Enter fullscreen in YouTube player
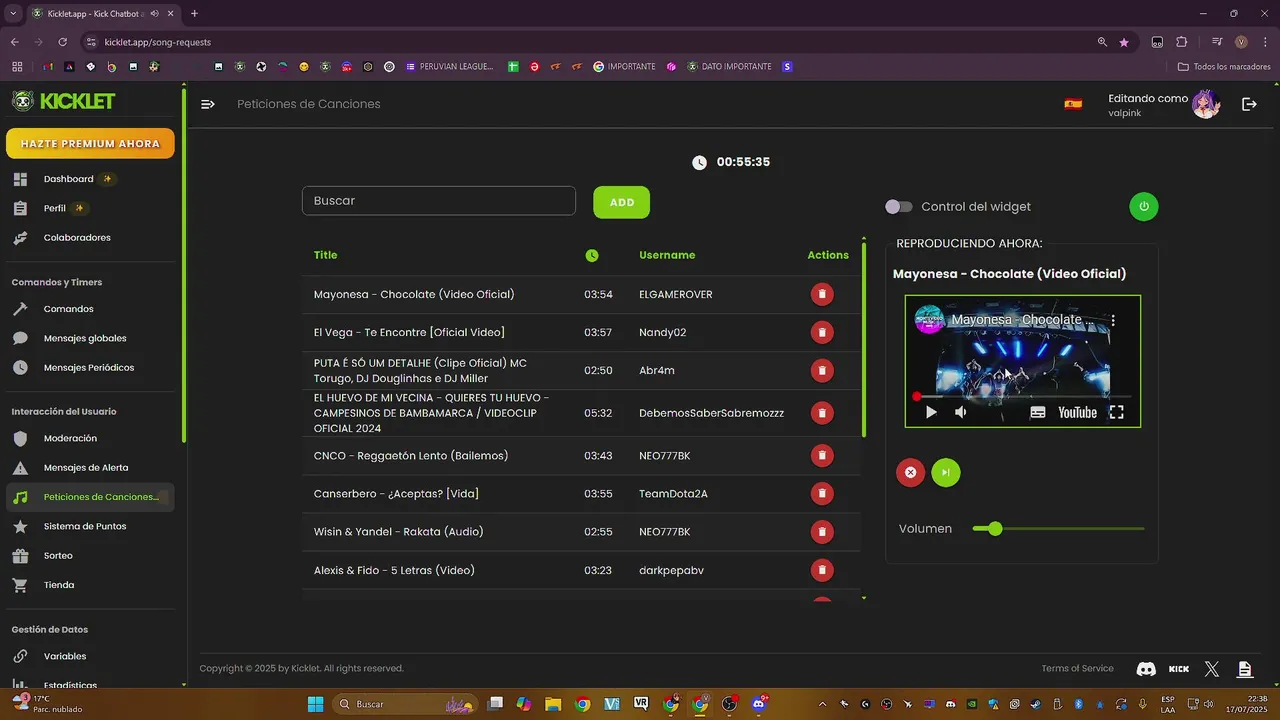 pos(1117,412)
